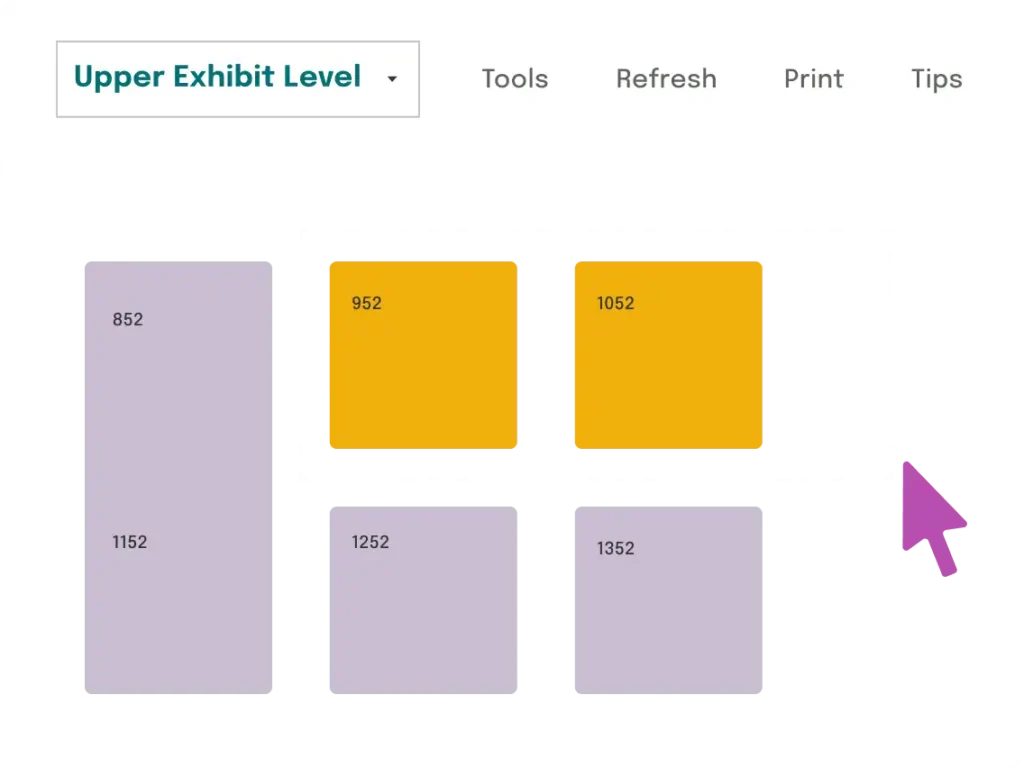Click booth 1152 on the map

(179, 590)
